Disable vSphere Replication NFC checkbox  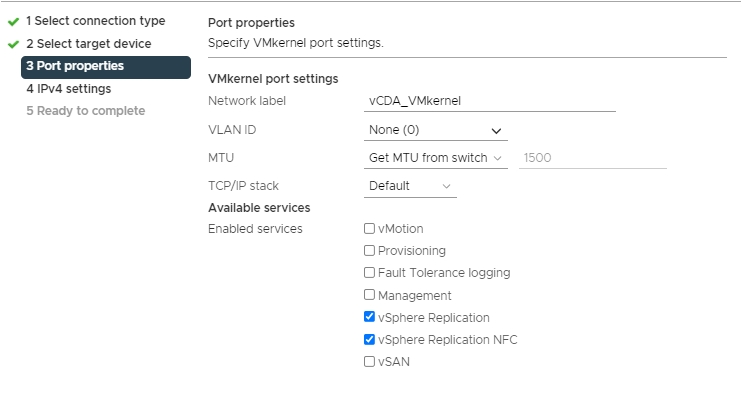click(x=369, y=340)
